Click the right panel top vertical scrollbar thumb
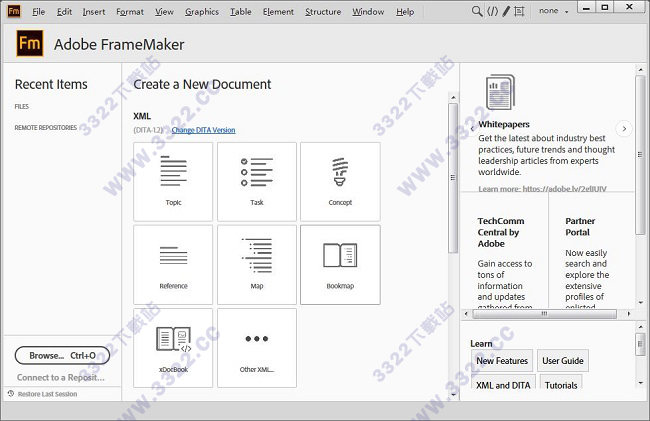 coord(640,155)
